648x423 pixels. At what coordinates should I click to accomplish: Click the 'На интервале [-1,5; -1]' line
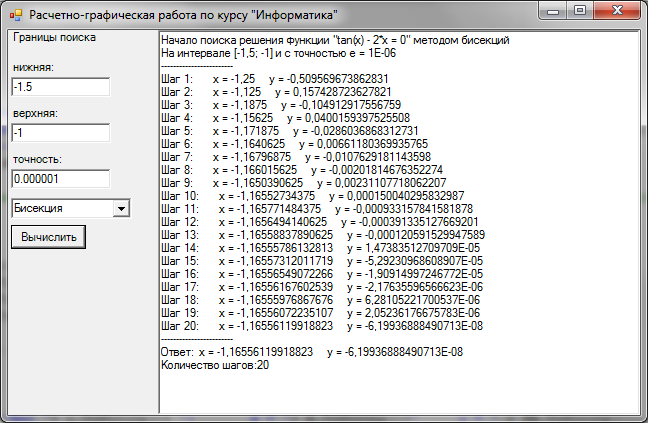tap(278, 53)
